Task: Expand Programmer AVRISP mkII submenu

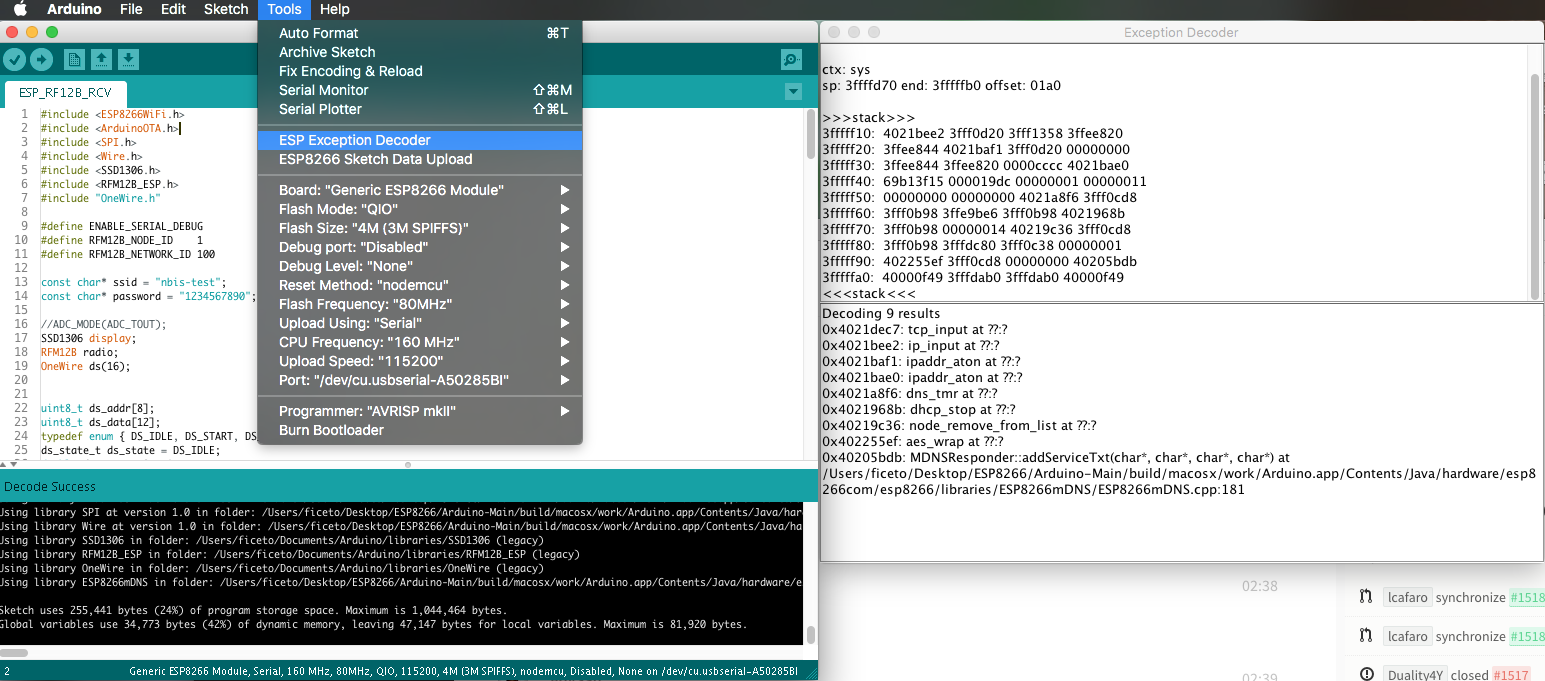Action: pyautogui.click(x=420, y=411)
